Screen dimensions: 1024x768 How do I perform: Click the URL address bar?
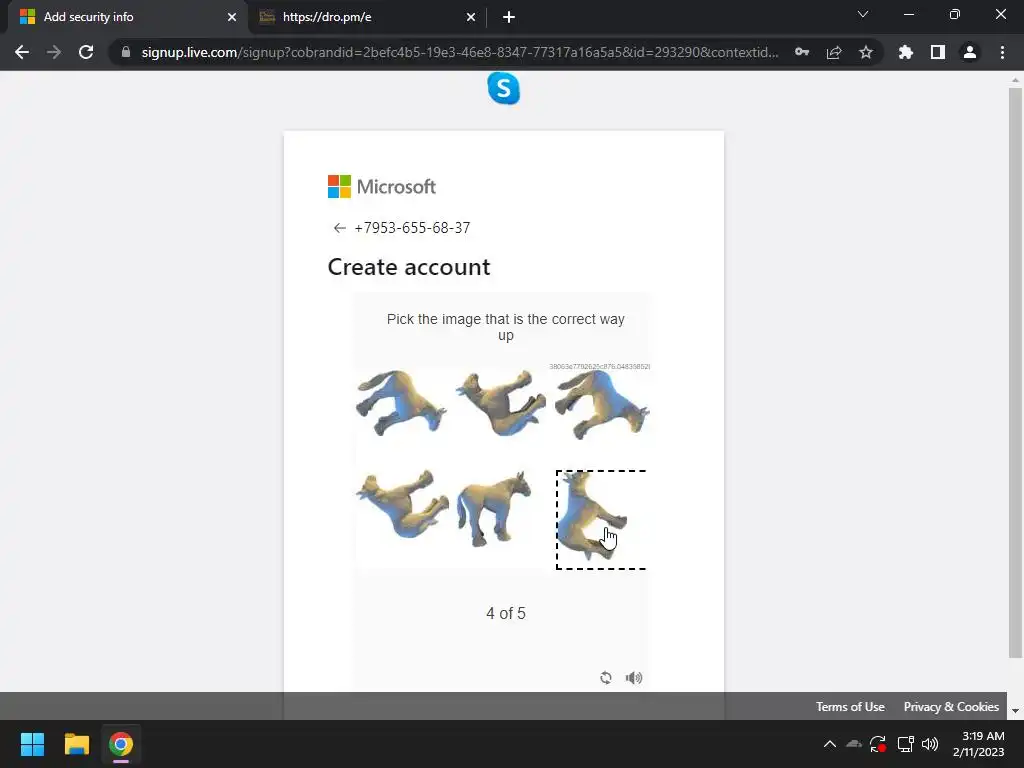coord(460,52)
